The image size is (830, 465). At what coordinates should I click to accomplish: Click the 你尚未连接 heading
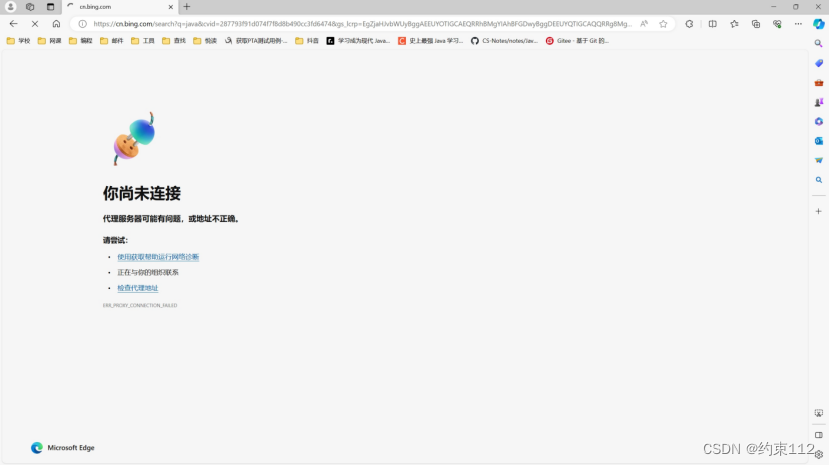pos(142,193)
